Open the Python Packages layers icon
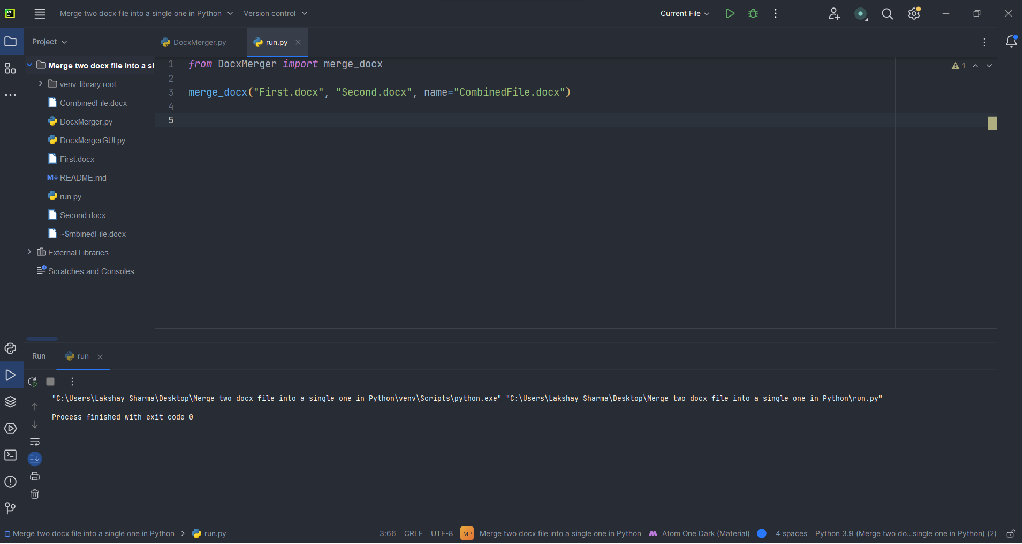 tap(10, 401)
